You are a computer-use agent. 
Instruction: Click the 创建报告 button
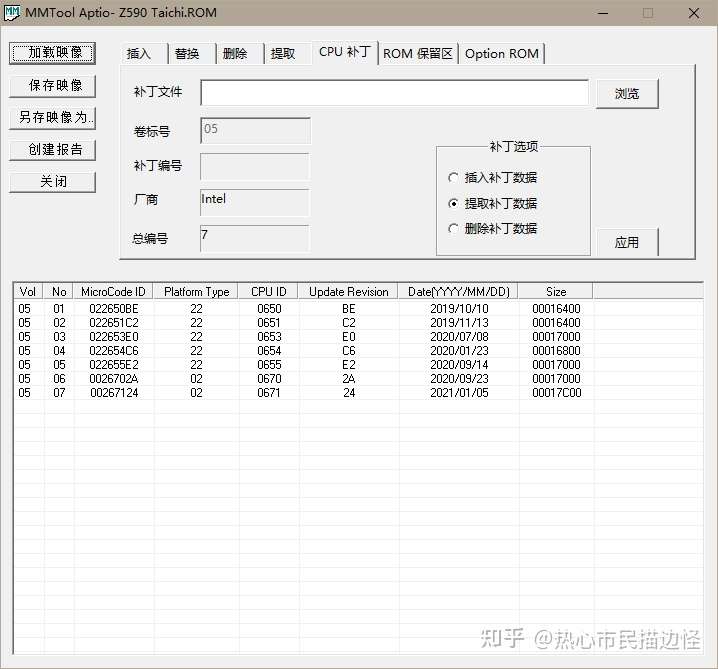coord(52,150)
